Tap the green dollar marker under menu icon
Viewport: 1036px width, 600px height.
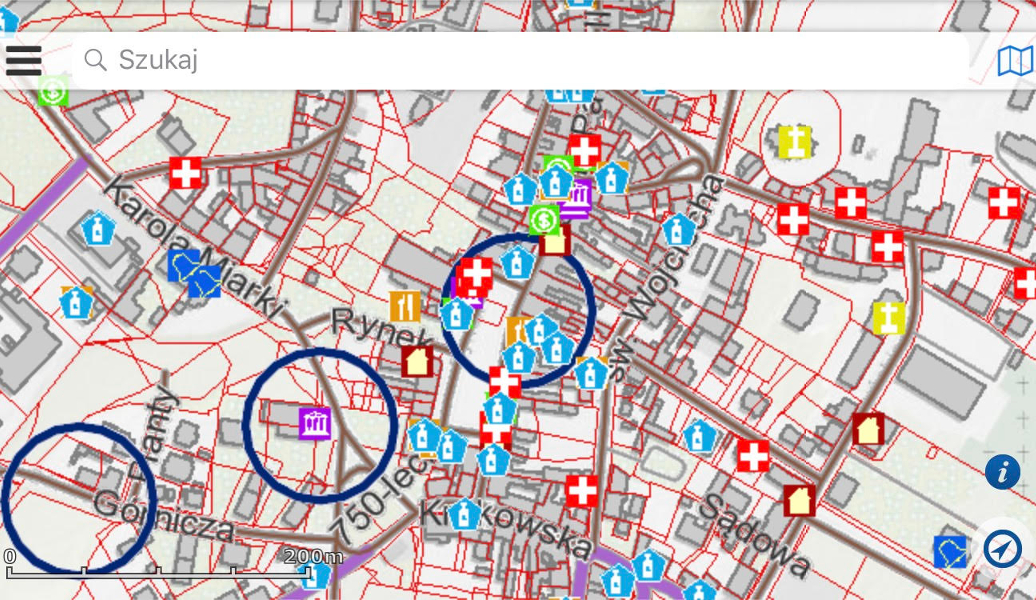(x=52, y=92)
